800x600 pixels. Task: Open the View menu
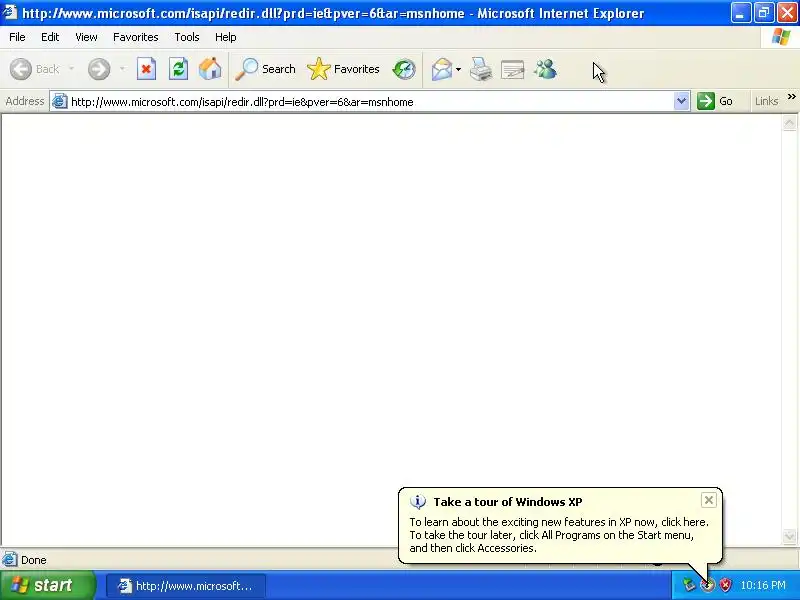86,37
